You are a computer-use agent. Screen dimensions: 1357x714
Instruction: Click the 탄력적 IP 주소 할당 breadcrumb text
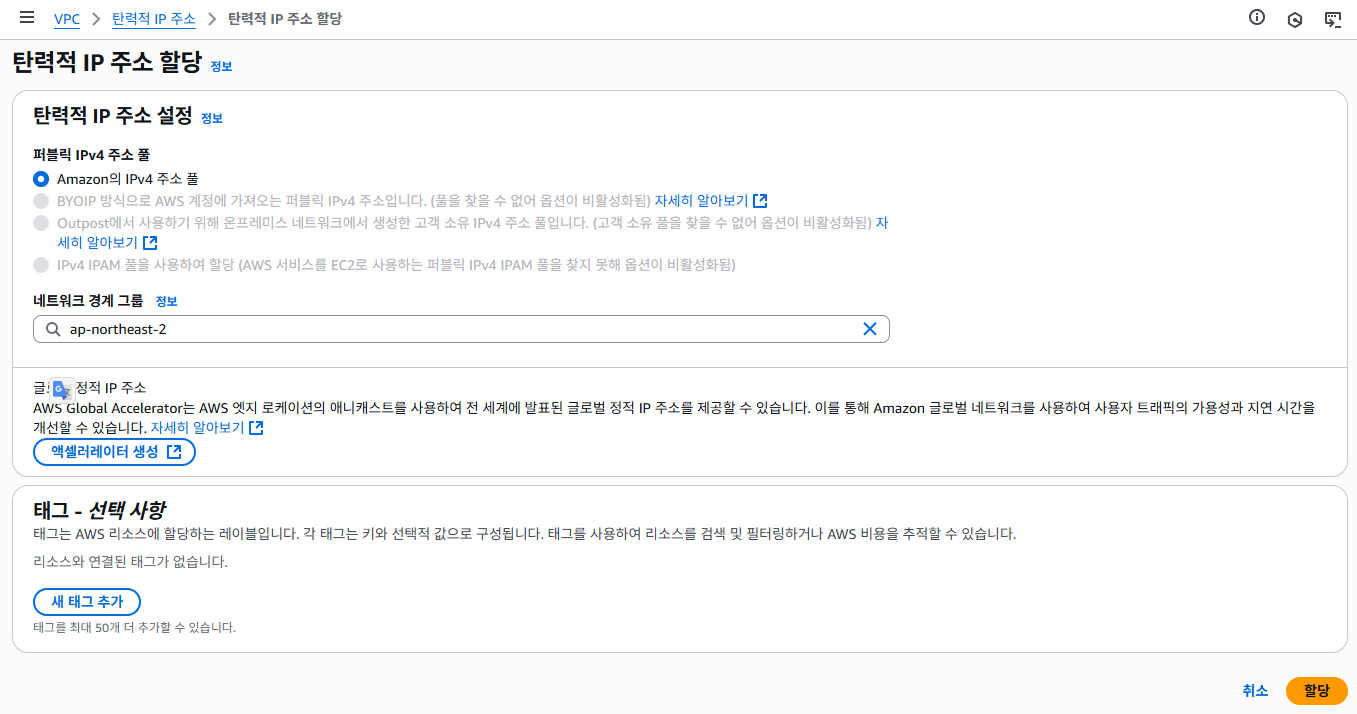(x=285, y=19)
